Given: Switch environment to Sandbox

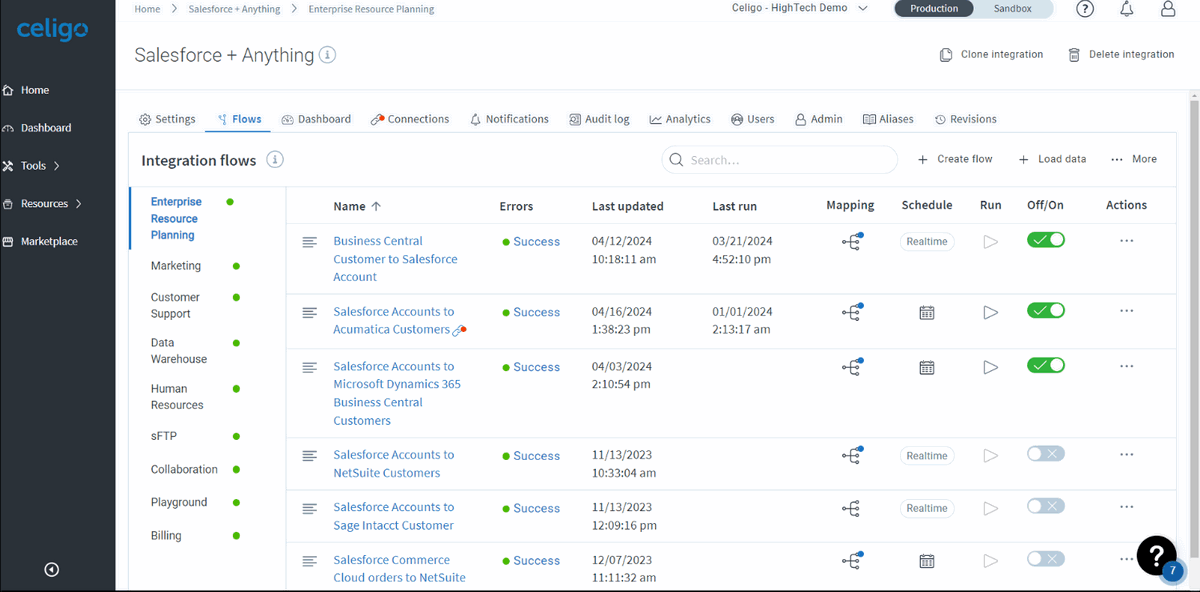Looking at the screenshot, I should tap(1012, 8).
